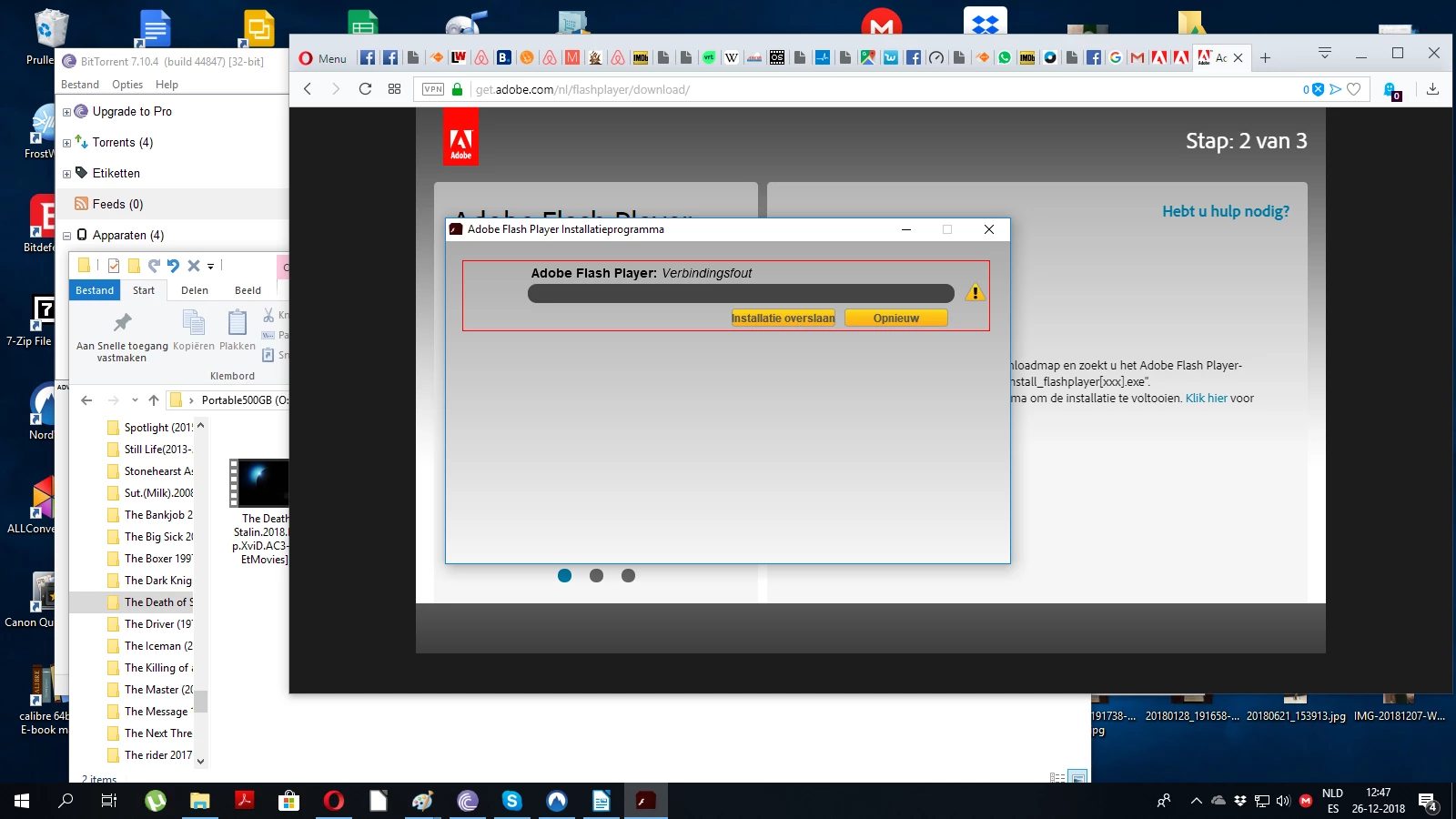Expand the Torrents (4) tree node
This screenshot has height=819, width=1456.
point(66,143)
